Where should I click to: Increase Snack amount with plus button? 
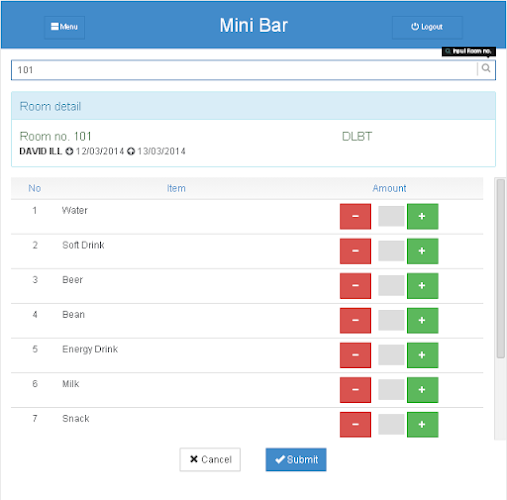click(422, 425)
